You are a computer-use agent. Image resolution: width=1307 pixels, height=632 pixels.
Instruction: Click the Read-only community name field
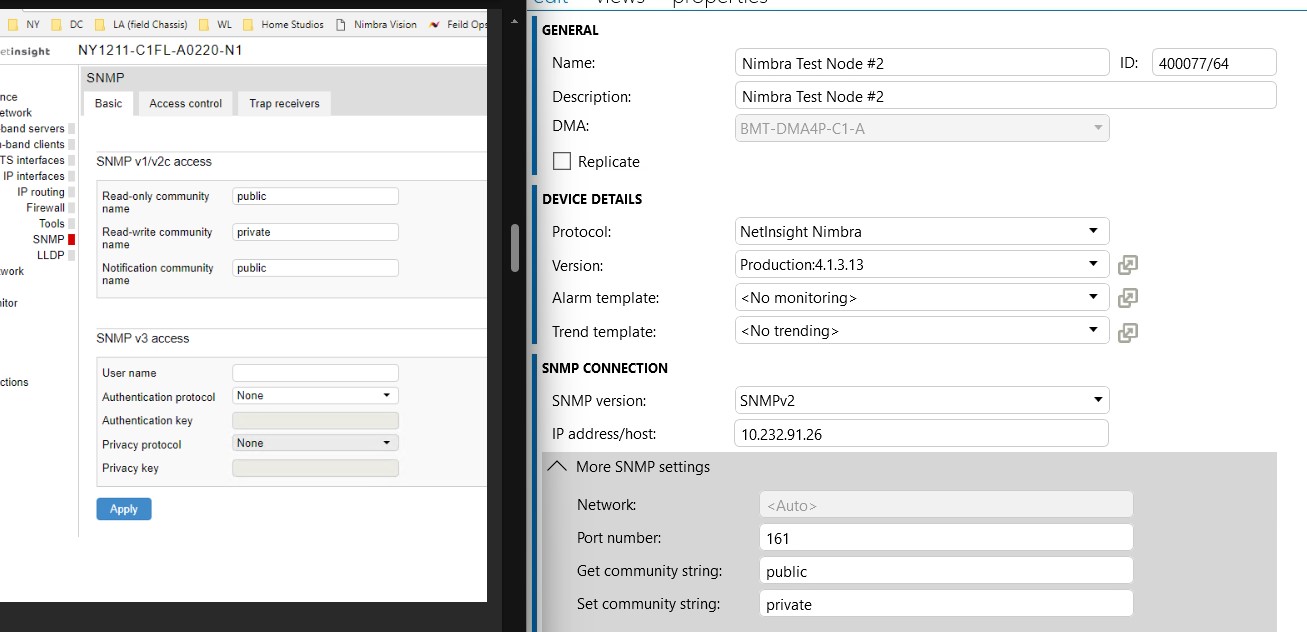point(315,196)
